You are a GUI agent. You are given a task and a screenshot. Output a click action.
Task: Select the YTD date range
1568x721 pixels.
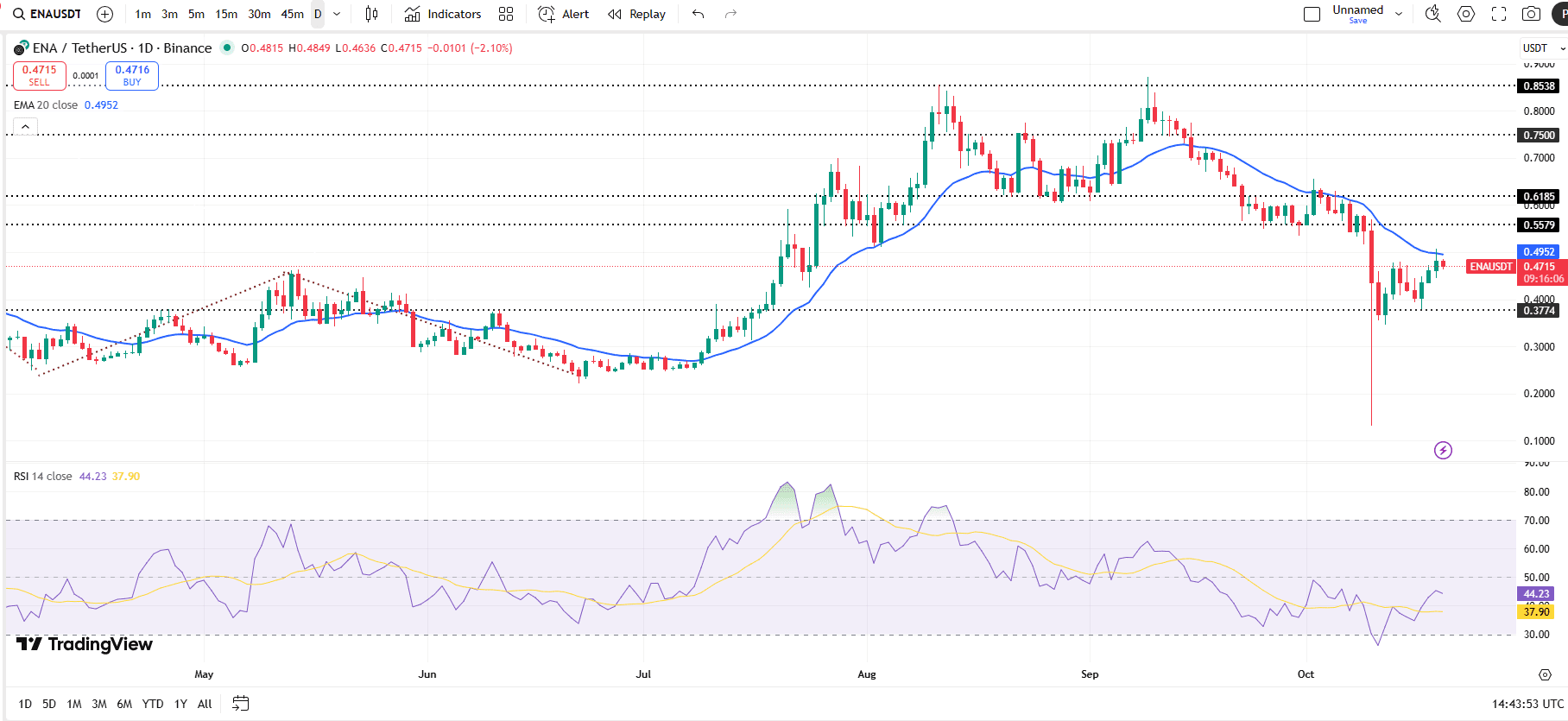pyautogui.click(x=153, y=704)
